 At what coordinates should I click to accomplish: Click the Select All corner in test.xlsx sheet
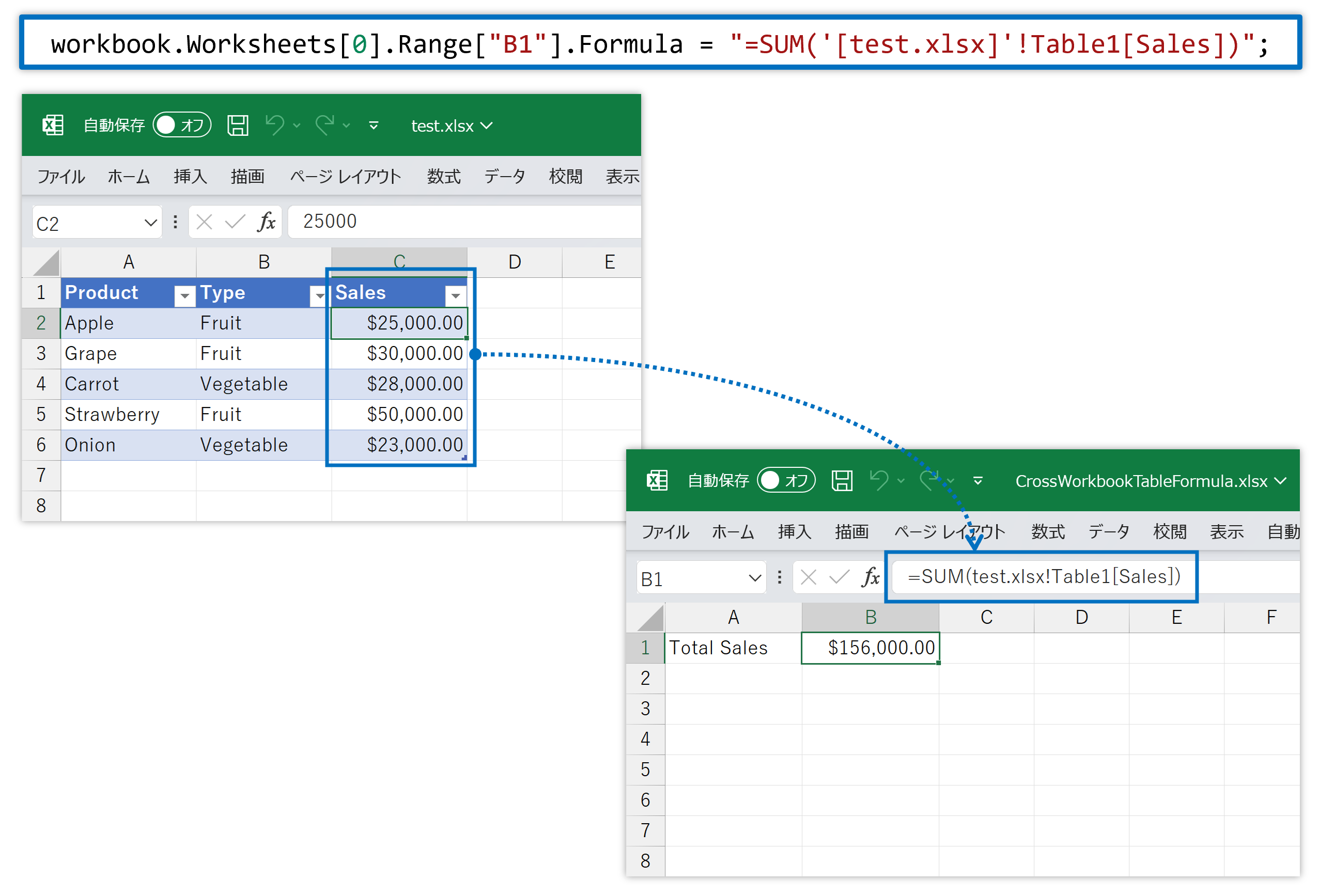(45, 263)
